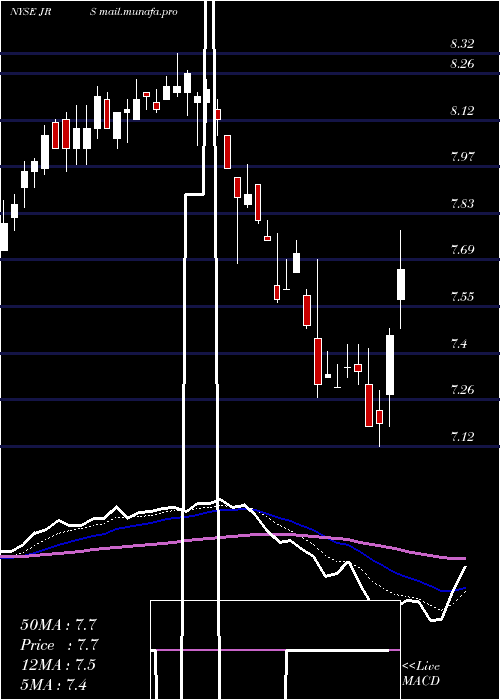This screenshot has height=700, width=500.
Task: Click the 8.12 price level label
Action: [462, 110]
